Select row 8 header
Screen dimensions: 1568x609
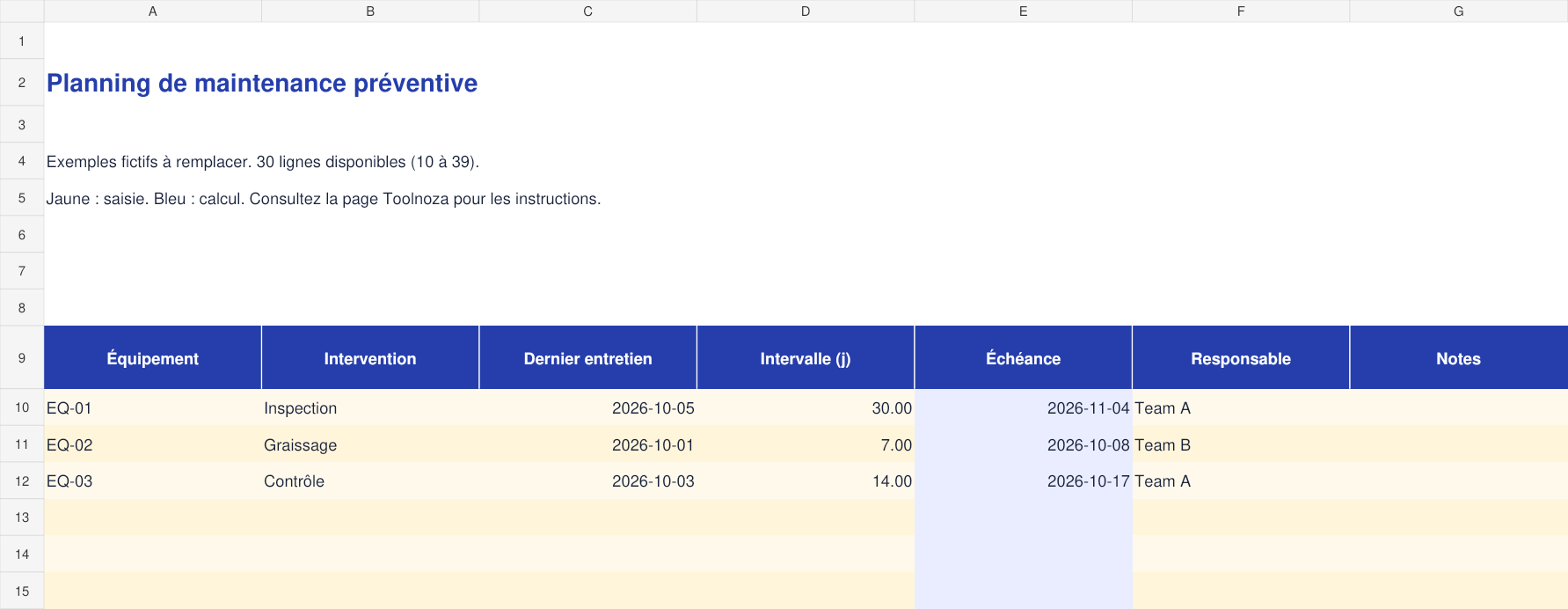point(22,307)
